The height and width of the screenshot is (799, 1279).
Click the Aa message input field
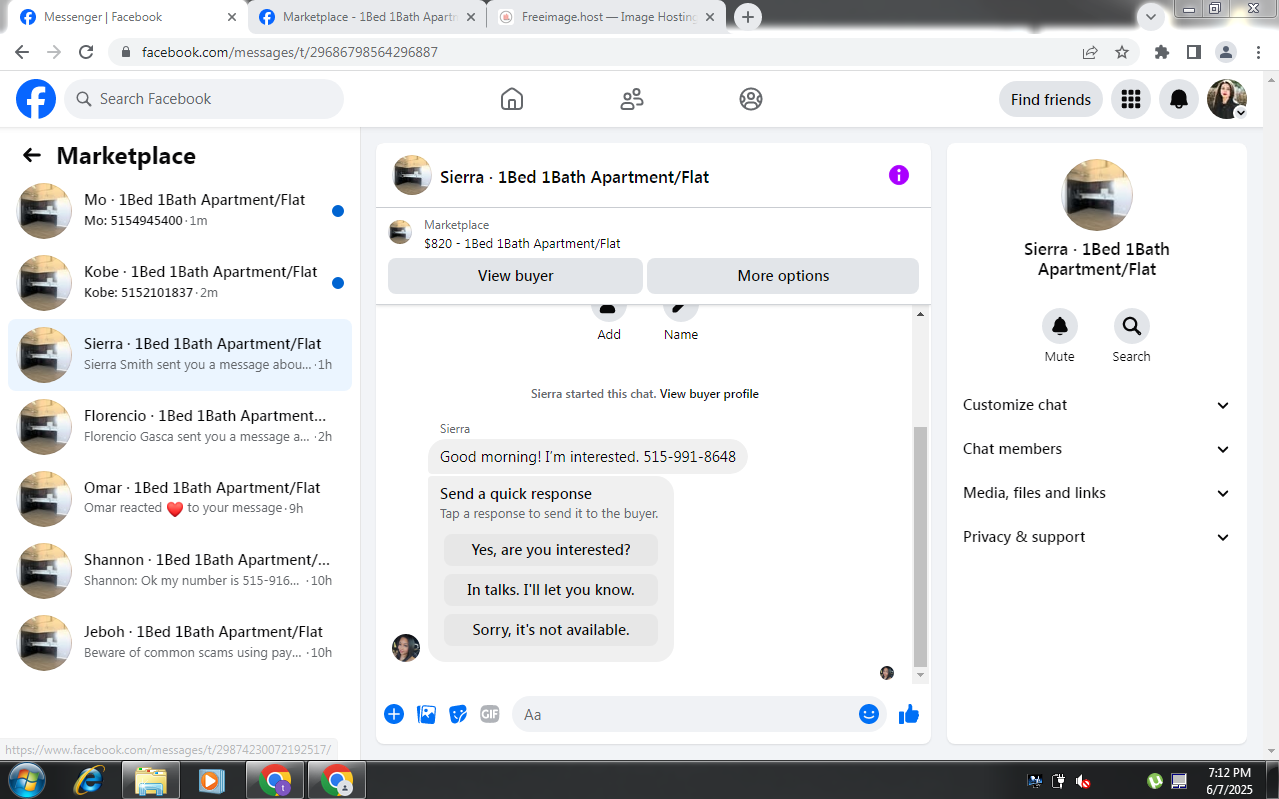click(685, 714)
